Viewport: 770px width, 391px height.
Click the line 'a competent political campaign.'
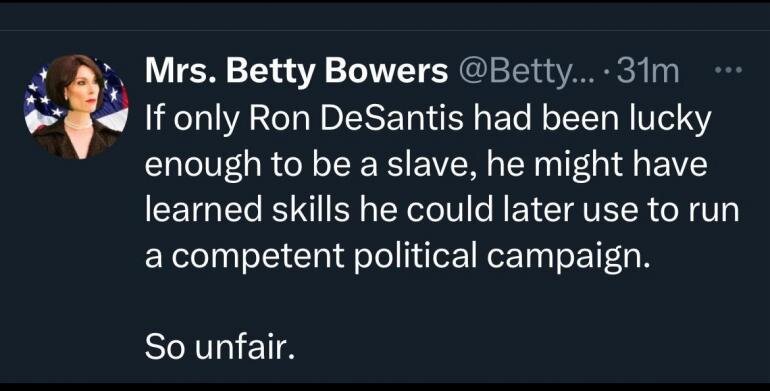(398, 257)
